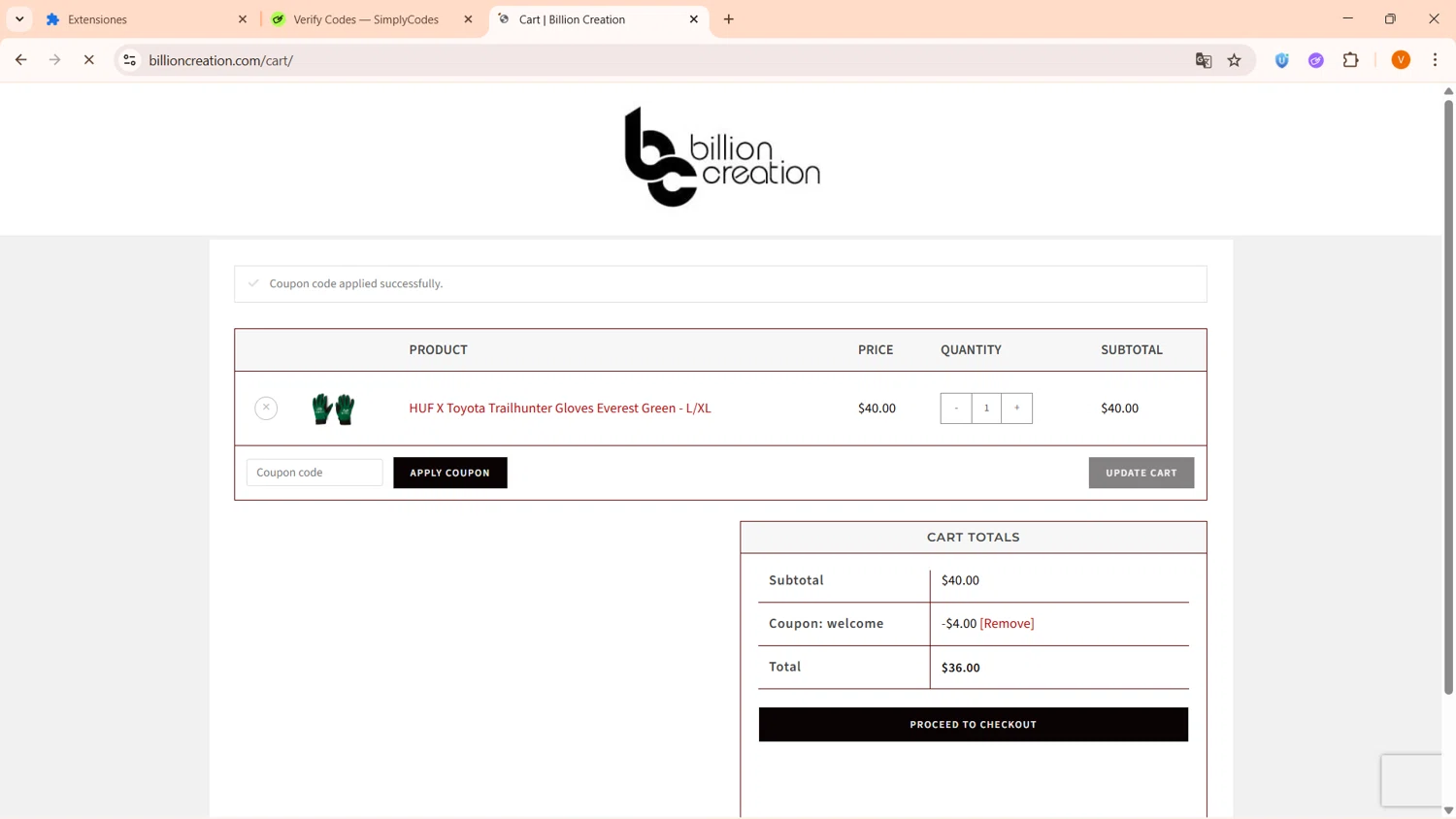Translate this page icon
The image size is (1456, 819).
1204,60
